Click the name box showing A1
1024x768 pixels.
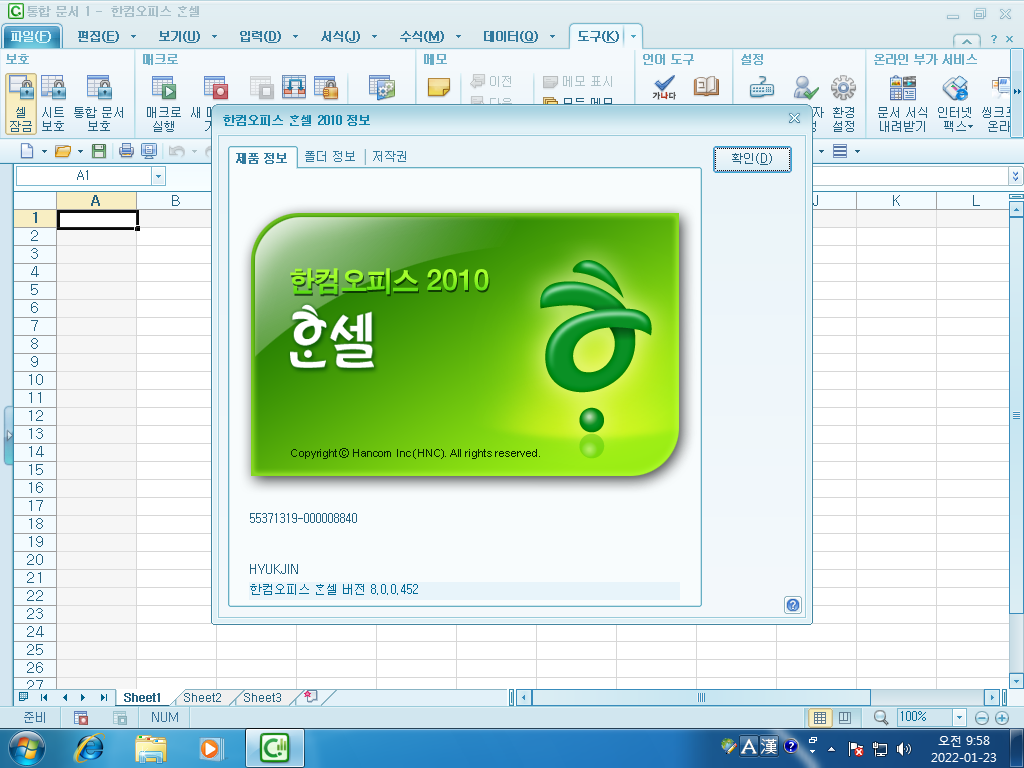click(84, 176)
